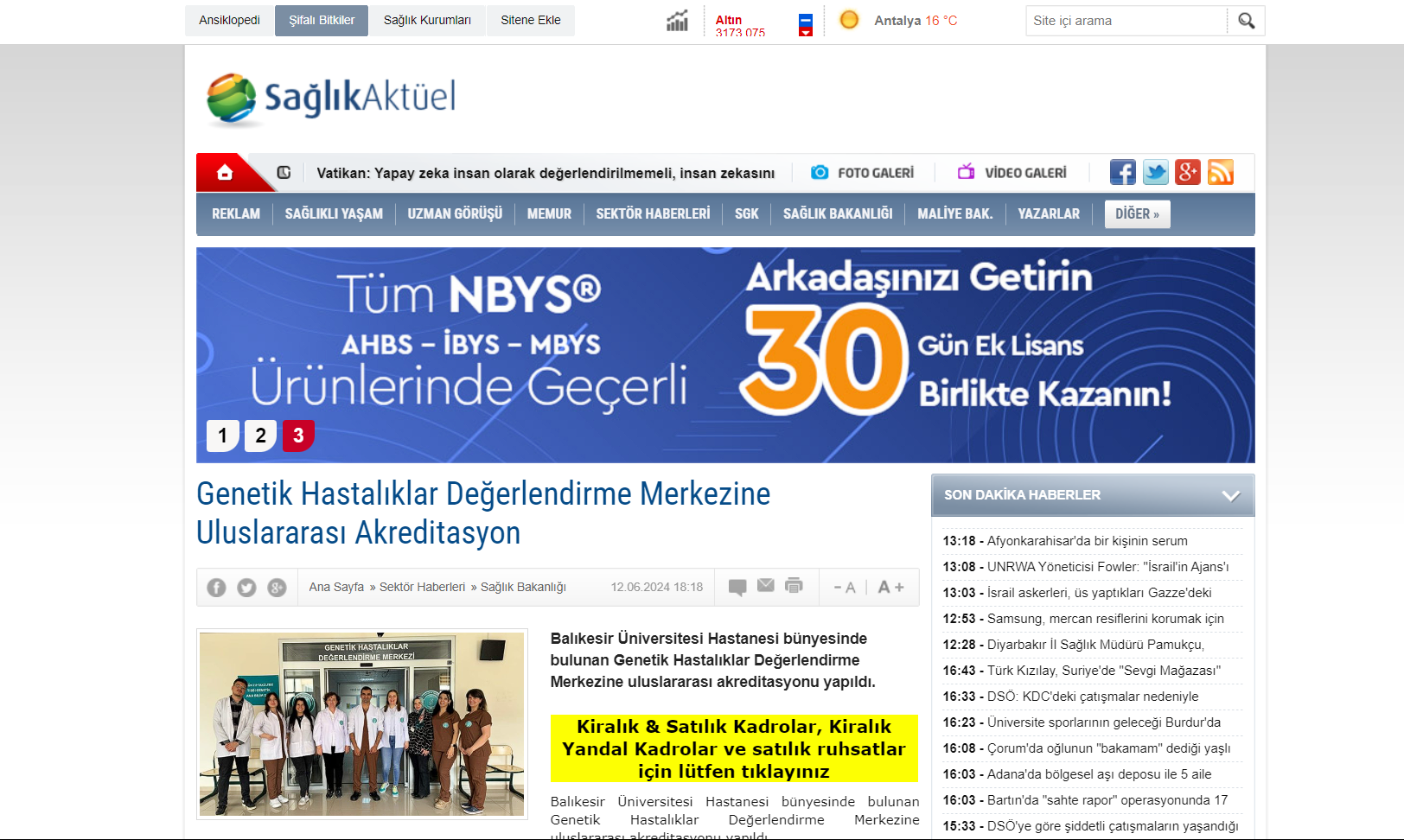This screenshot has width=1404, height=840.
Task: Visit the Twitter page from the header icon
Action: (x=1155, y=172)
